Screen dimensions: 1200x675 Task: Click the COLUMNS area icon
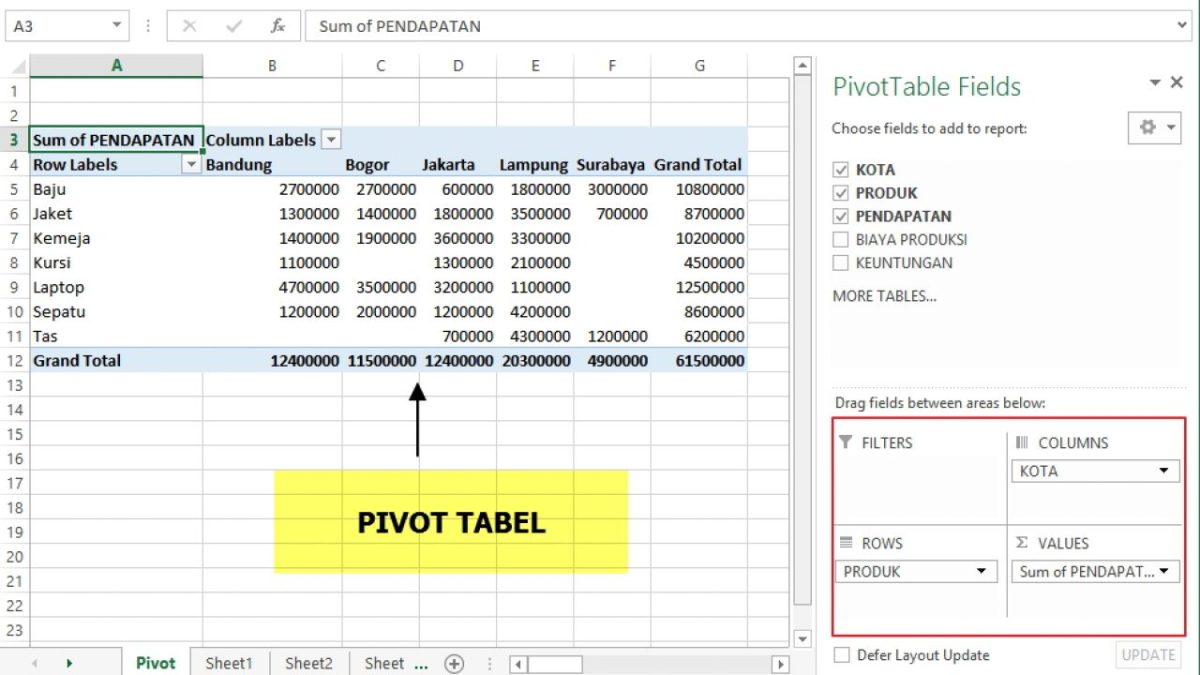click(x=1019, y=443)
